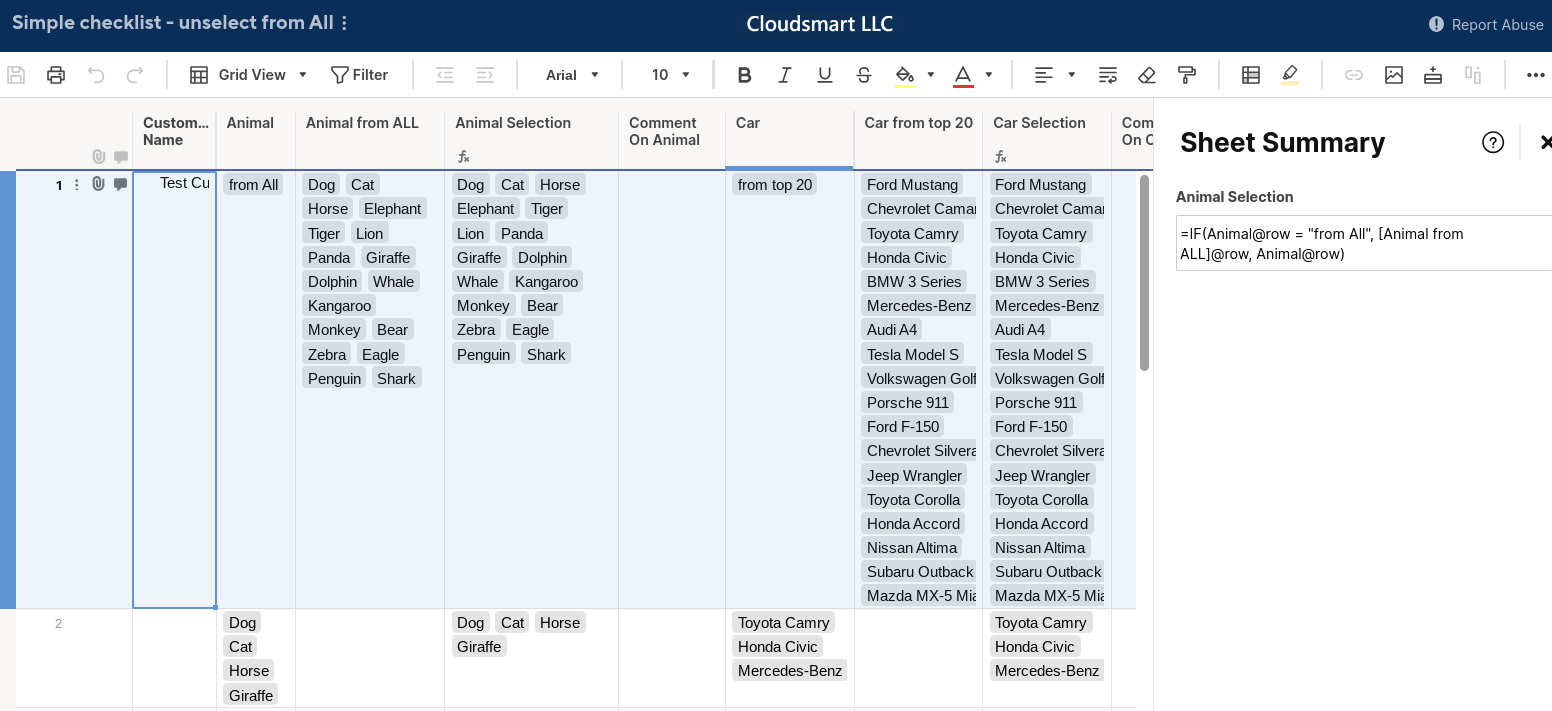This screenshot has width=1552, height=711.
Task: Open the more toolbar options ellipsis
Action: point(1536,75)
